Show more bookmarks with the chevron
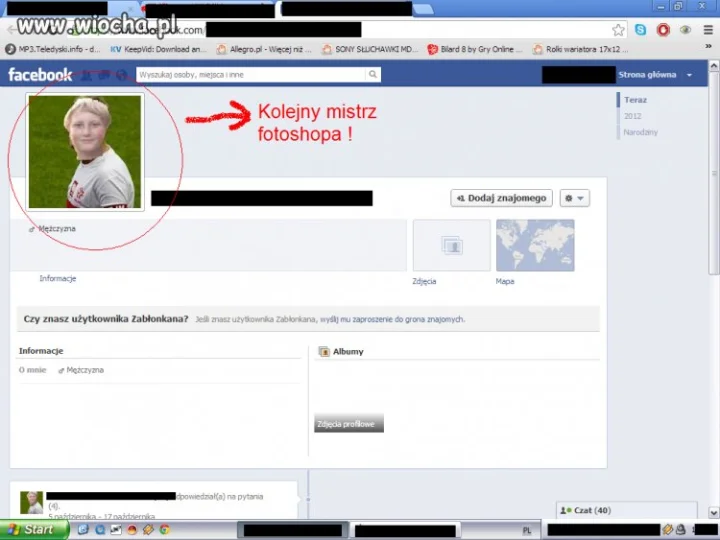The image size is (720, 540). click(x=708, y=46)
